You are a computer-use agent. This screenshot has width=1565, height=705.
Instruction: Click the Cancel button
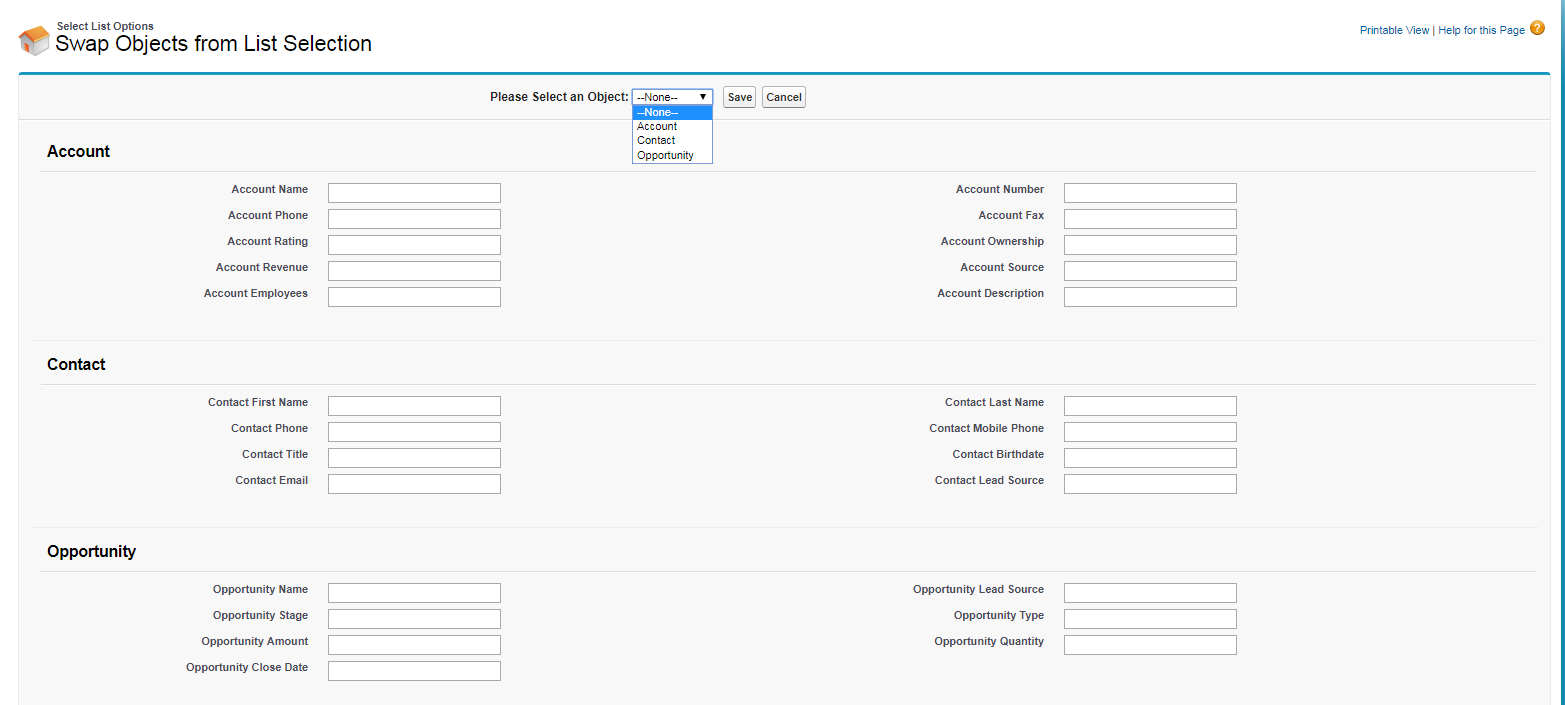pyautogui.click(x=784, y=97)
